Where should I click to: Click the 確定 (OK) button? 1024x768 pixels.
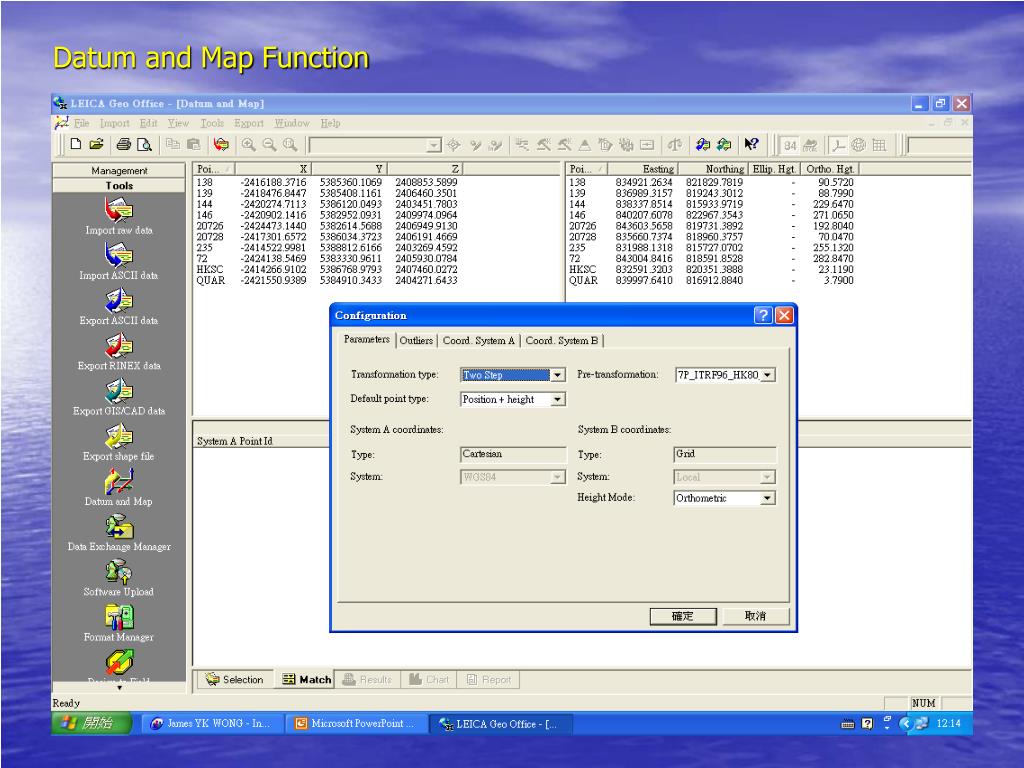coord(683,616)
